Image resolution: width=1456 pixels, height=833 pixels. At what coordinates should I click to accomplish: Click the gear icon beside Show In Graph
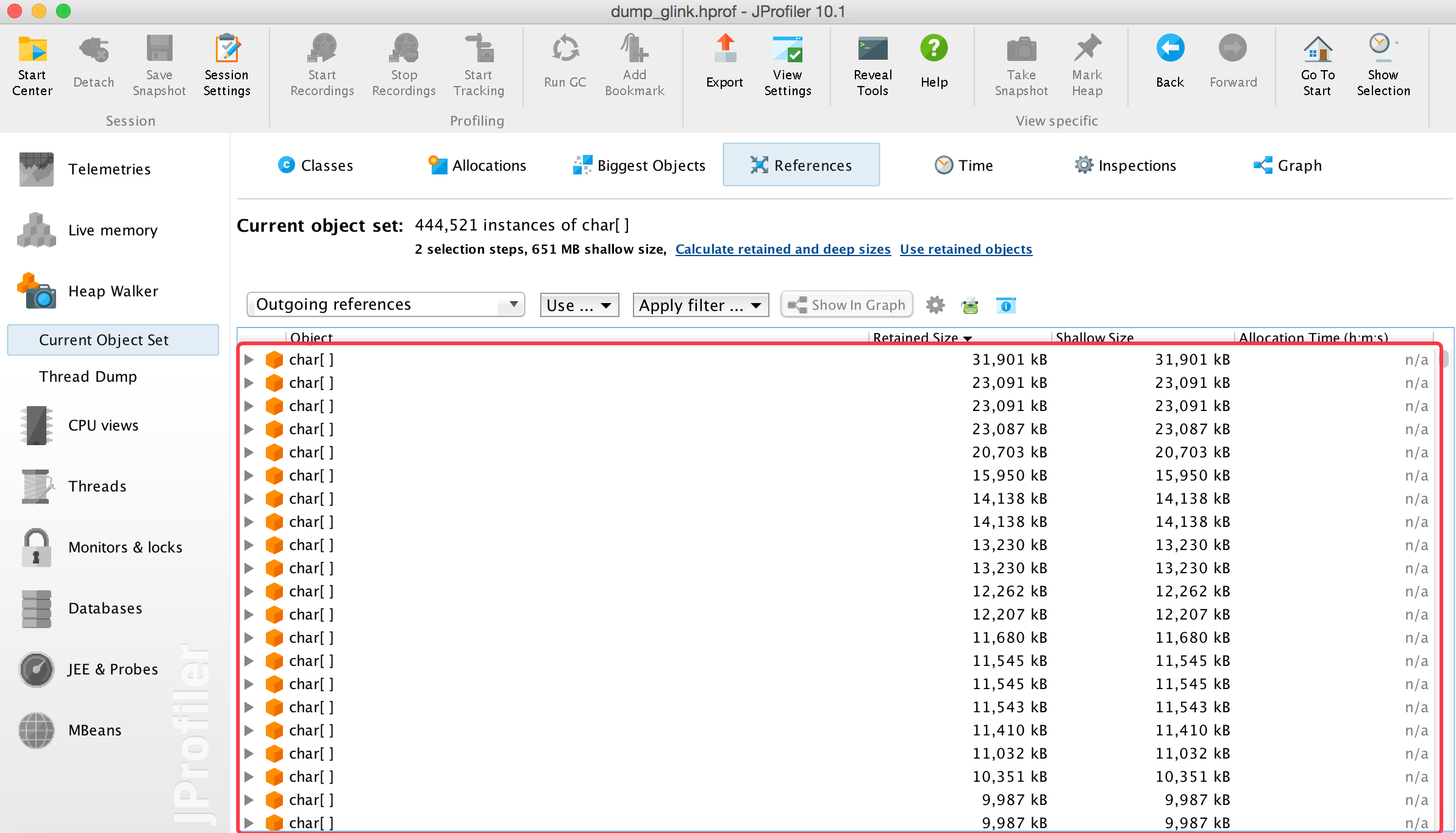[x=935, y=305]
